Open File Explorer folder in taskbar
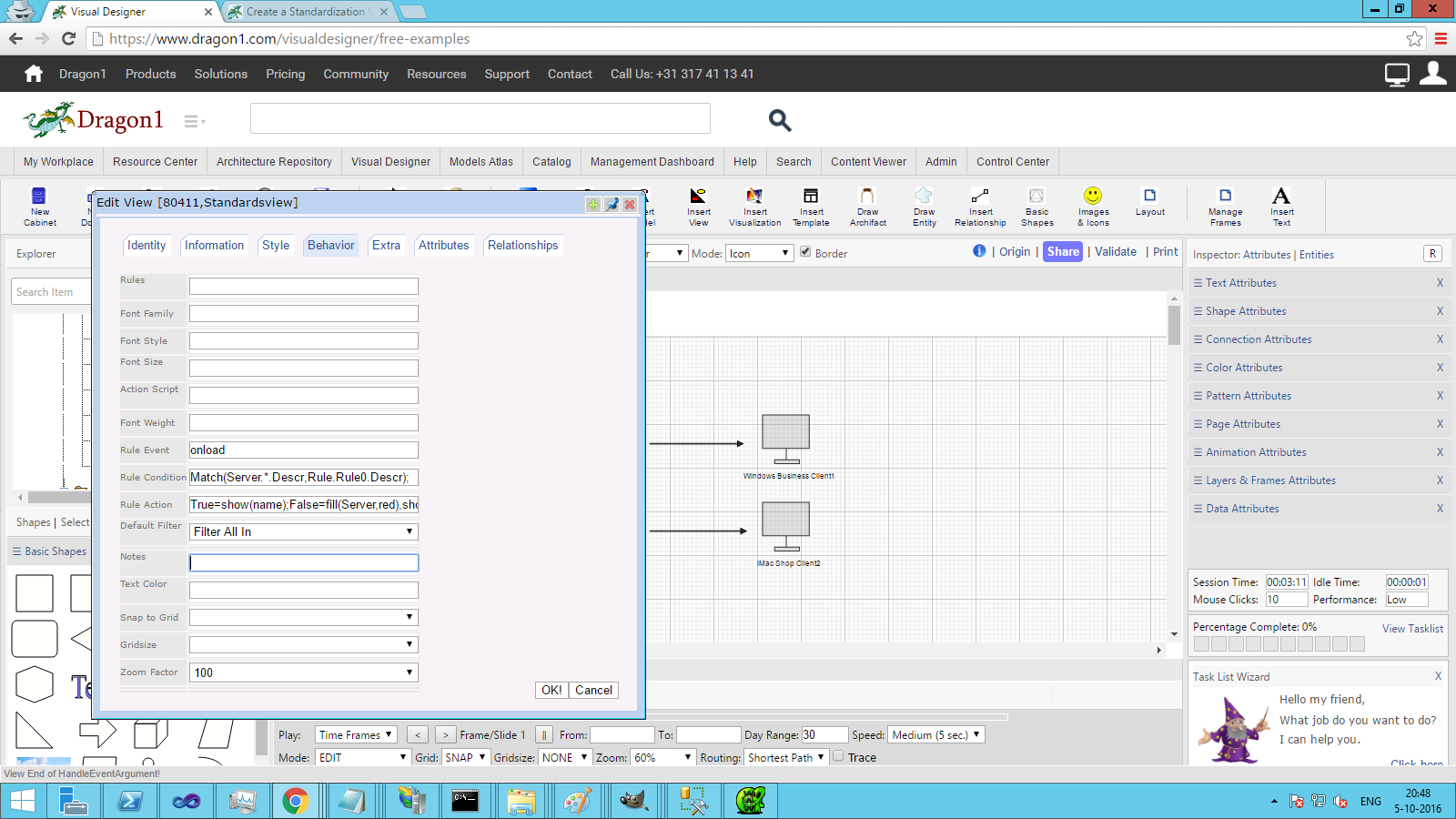 coord(521,801)
